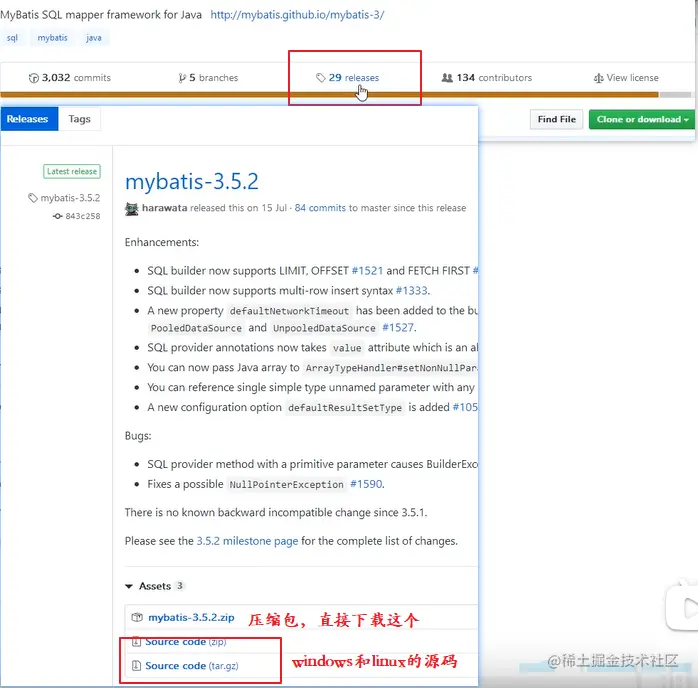Click the file icon beside Source code (tar.gz)
Viewport: 698px width, 688px height.
pyautogui.click(x=136, y=666)
